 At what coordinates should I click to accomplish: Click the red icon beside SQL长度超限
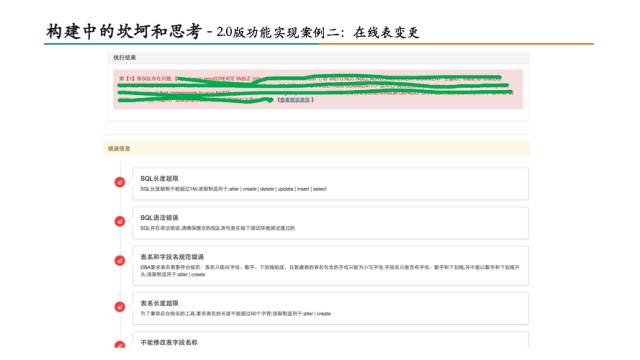point(120,182)
